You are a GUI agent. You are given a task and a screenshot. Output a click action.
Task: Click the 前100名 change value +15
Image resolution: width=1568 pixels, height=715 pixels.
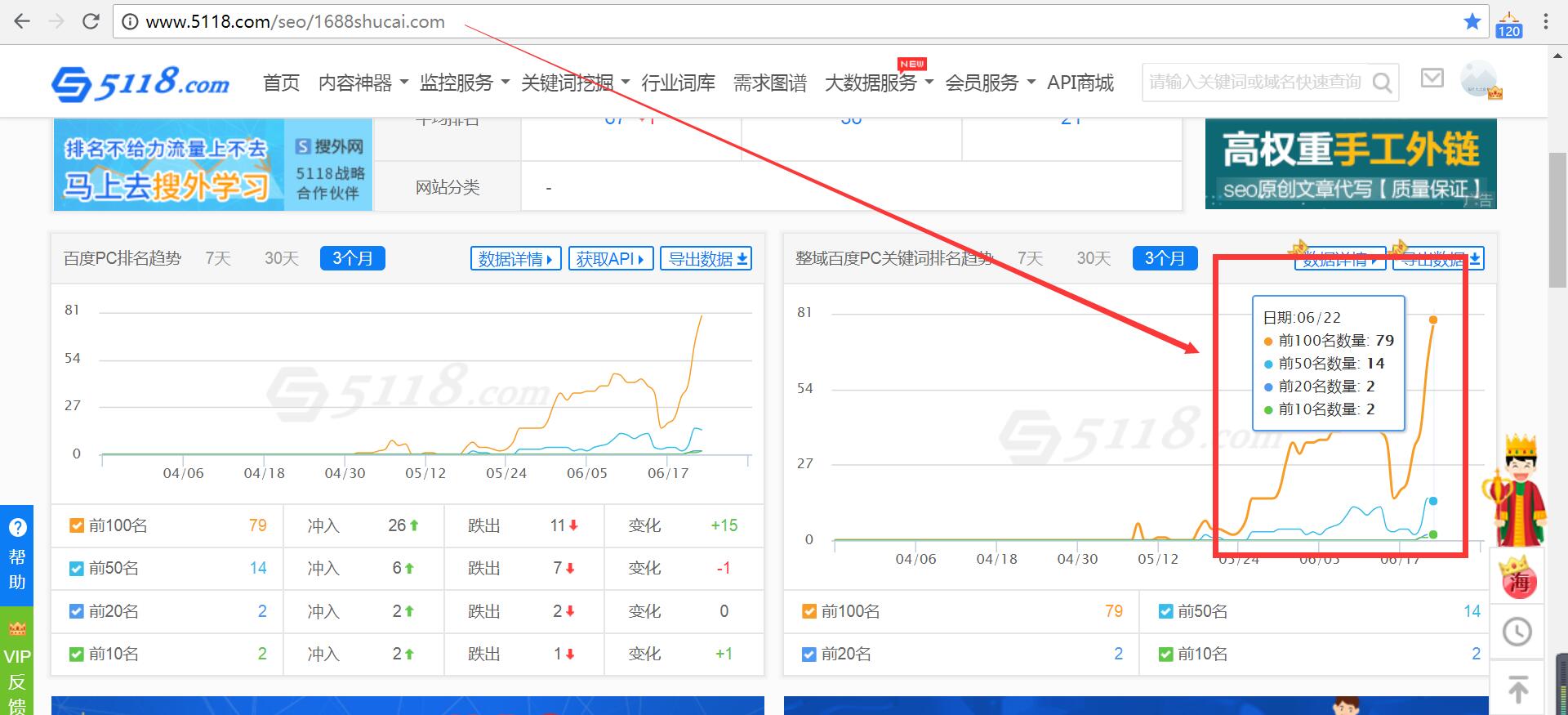724,525
